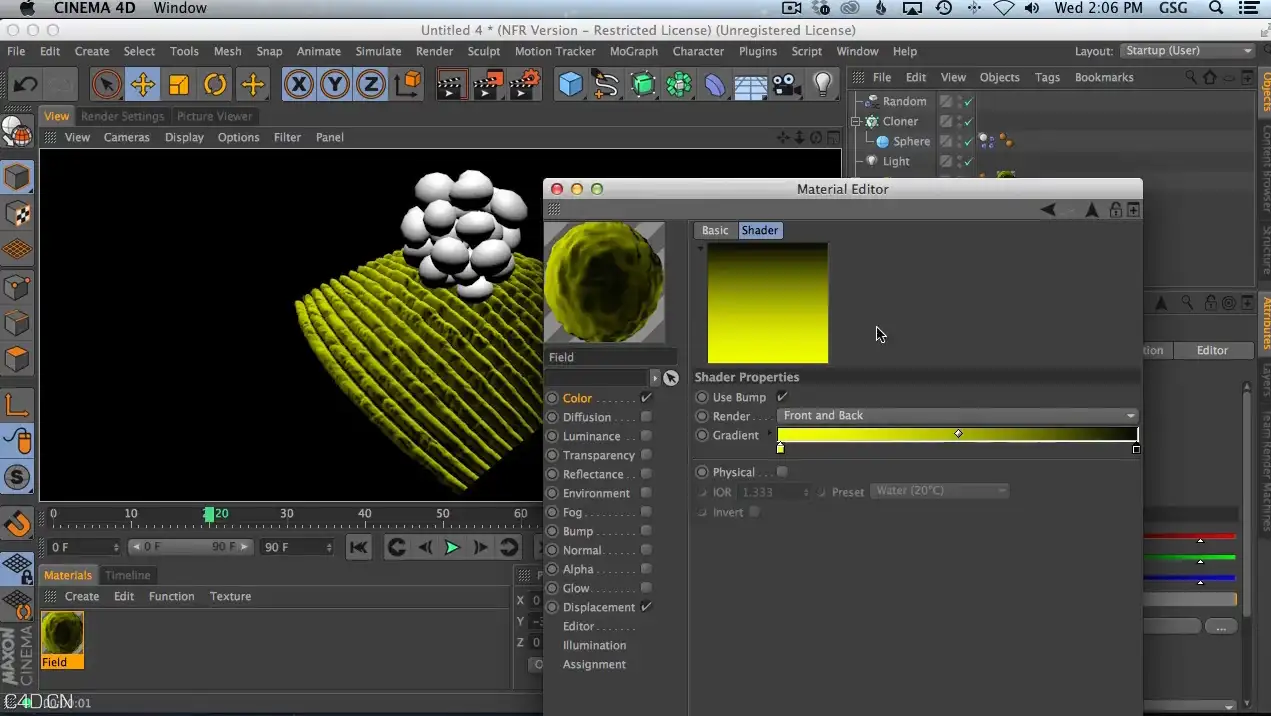Open the MoGraph menu

pos(634,51)
